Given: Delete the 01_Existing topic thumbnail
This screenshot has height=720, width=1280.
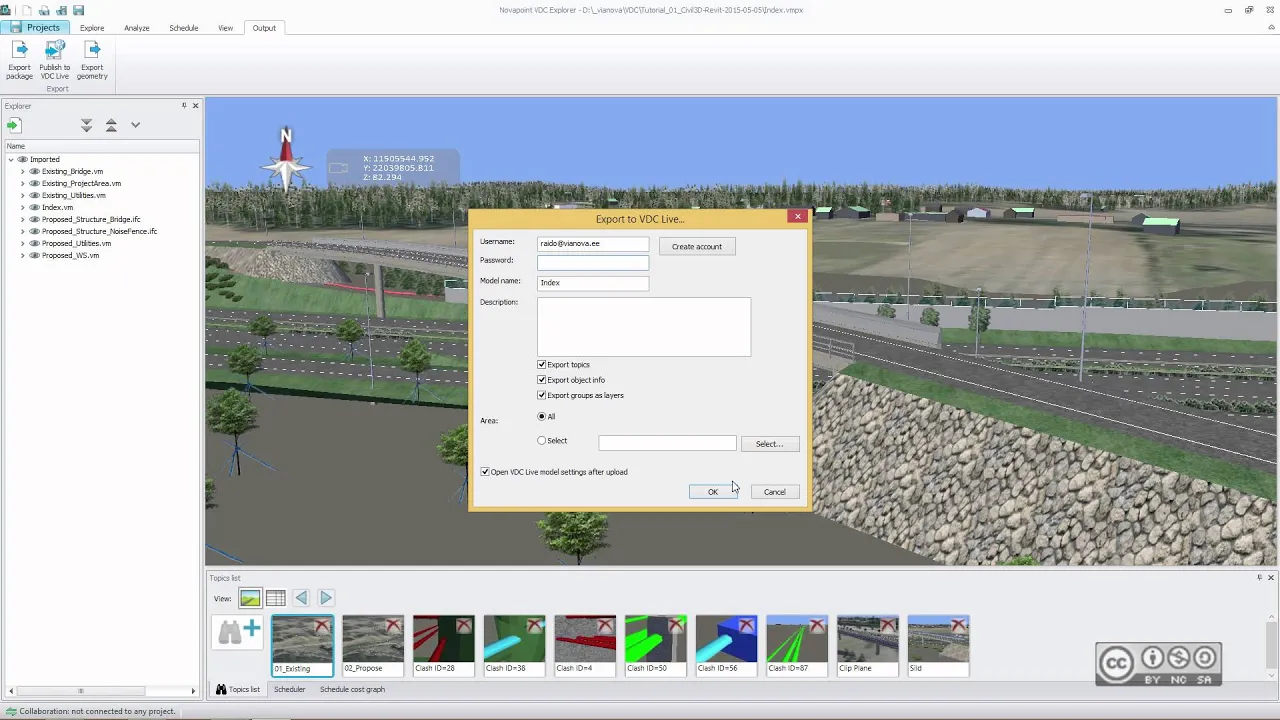Looking at the screenshot, I should point(322,626).
